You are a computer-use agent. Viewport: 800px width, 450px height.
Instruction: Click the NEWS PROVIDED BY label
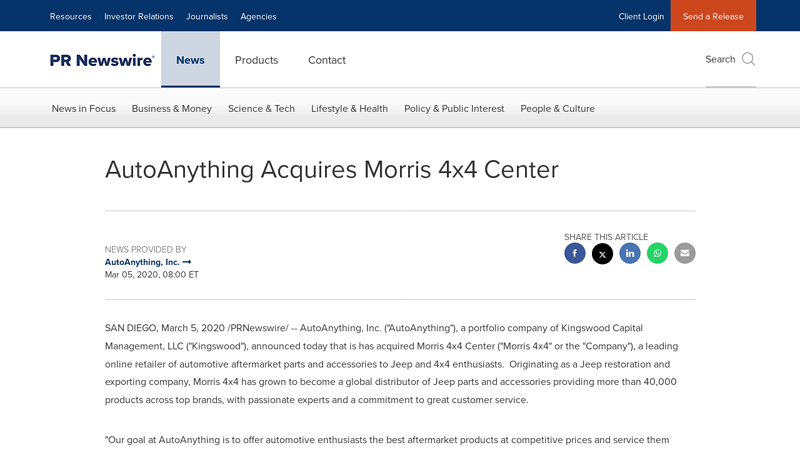pyautogui.click(x=145, y=249)
